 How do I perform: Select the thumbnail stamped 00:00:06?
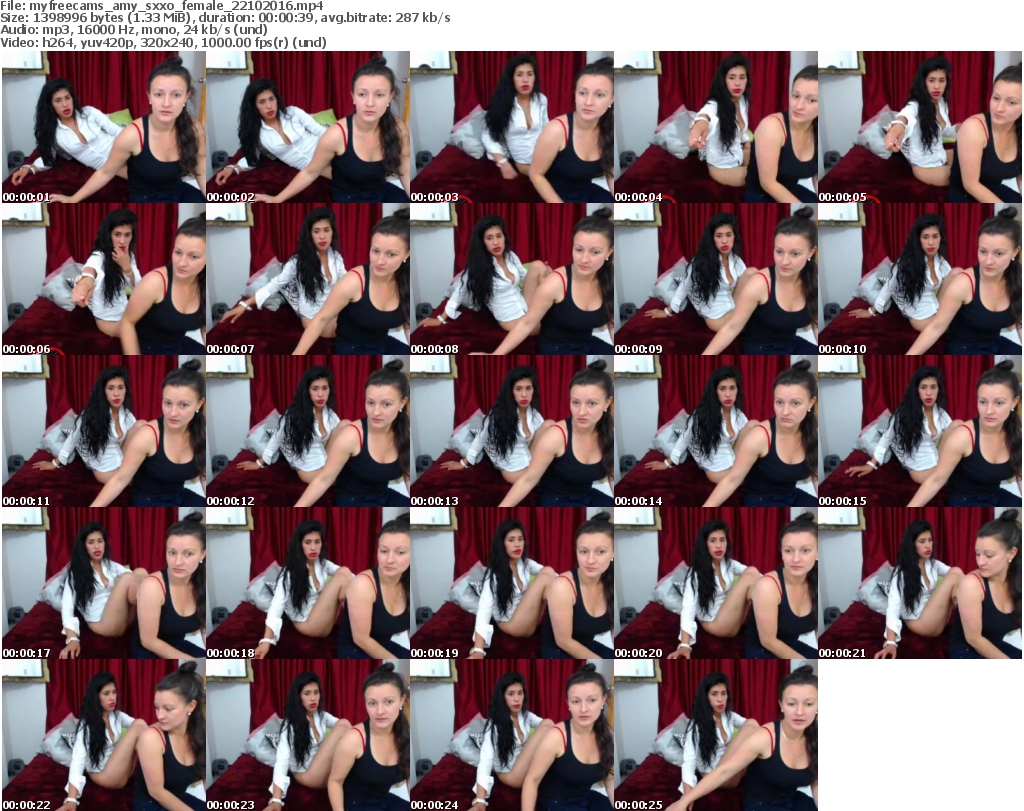pyautogui.click(x=103, y=279)
